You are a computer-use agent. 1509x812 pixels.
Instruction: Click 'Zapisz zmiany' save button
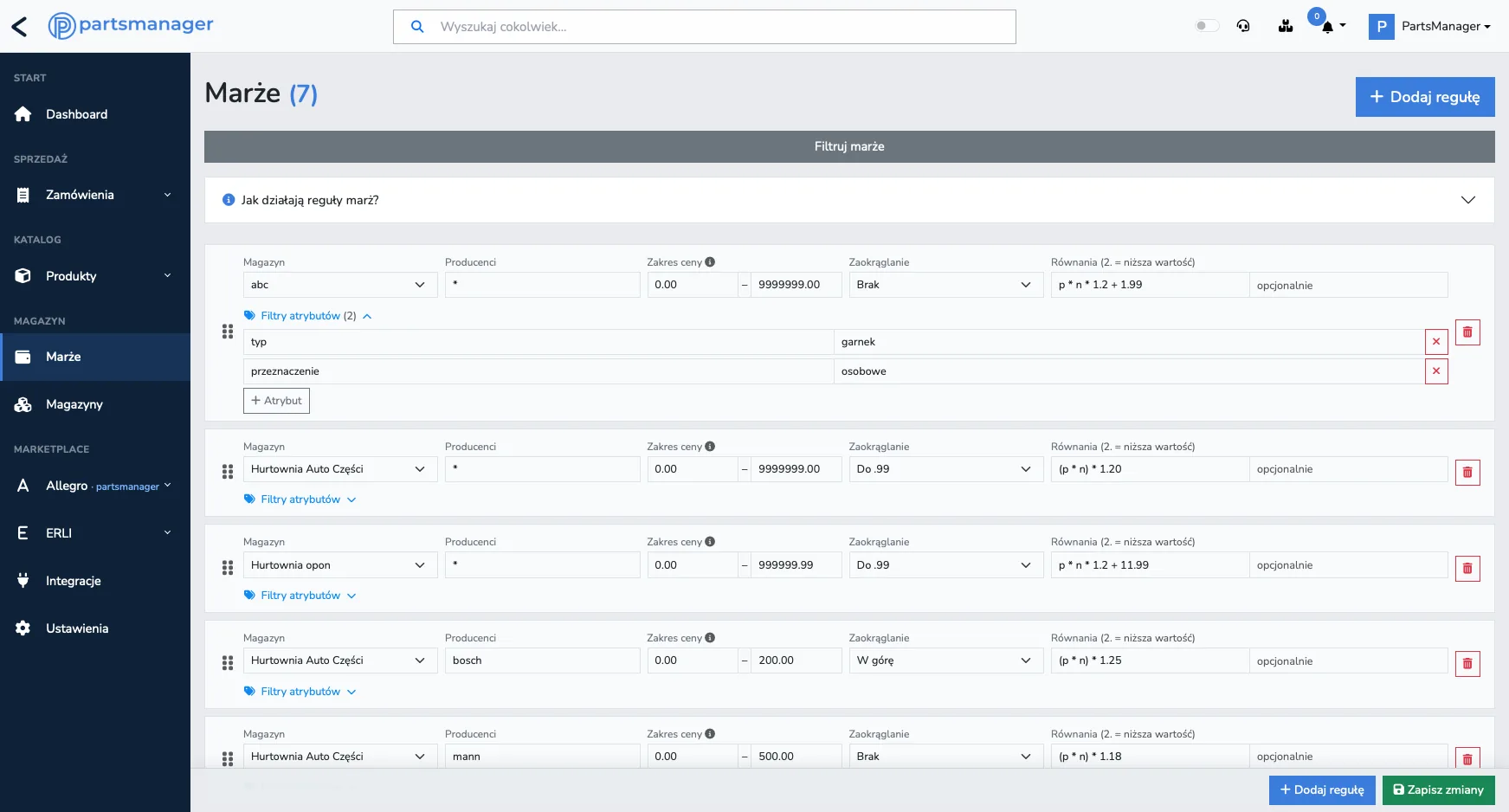(1439, 790)
